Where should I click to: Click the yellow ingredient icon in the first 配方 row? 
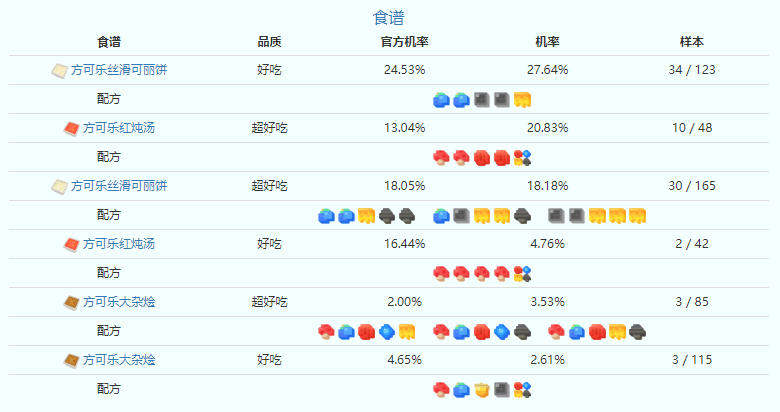522,100
